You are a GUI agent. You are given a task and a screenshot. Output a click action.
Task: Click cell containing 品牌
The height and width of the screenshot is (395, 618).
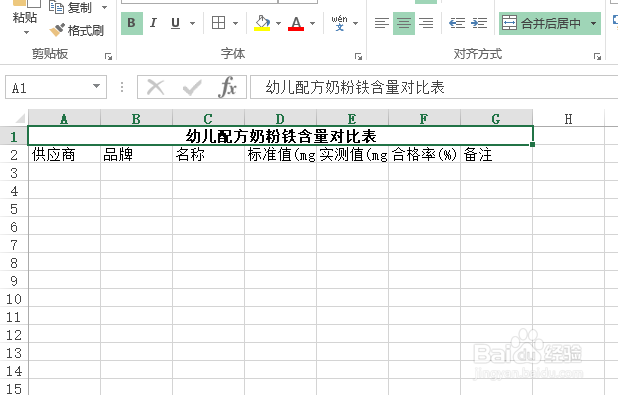pyautogui.click(x=136, y=155)
